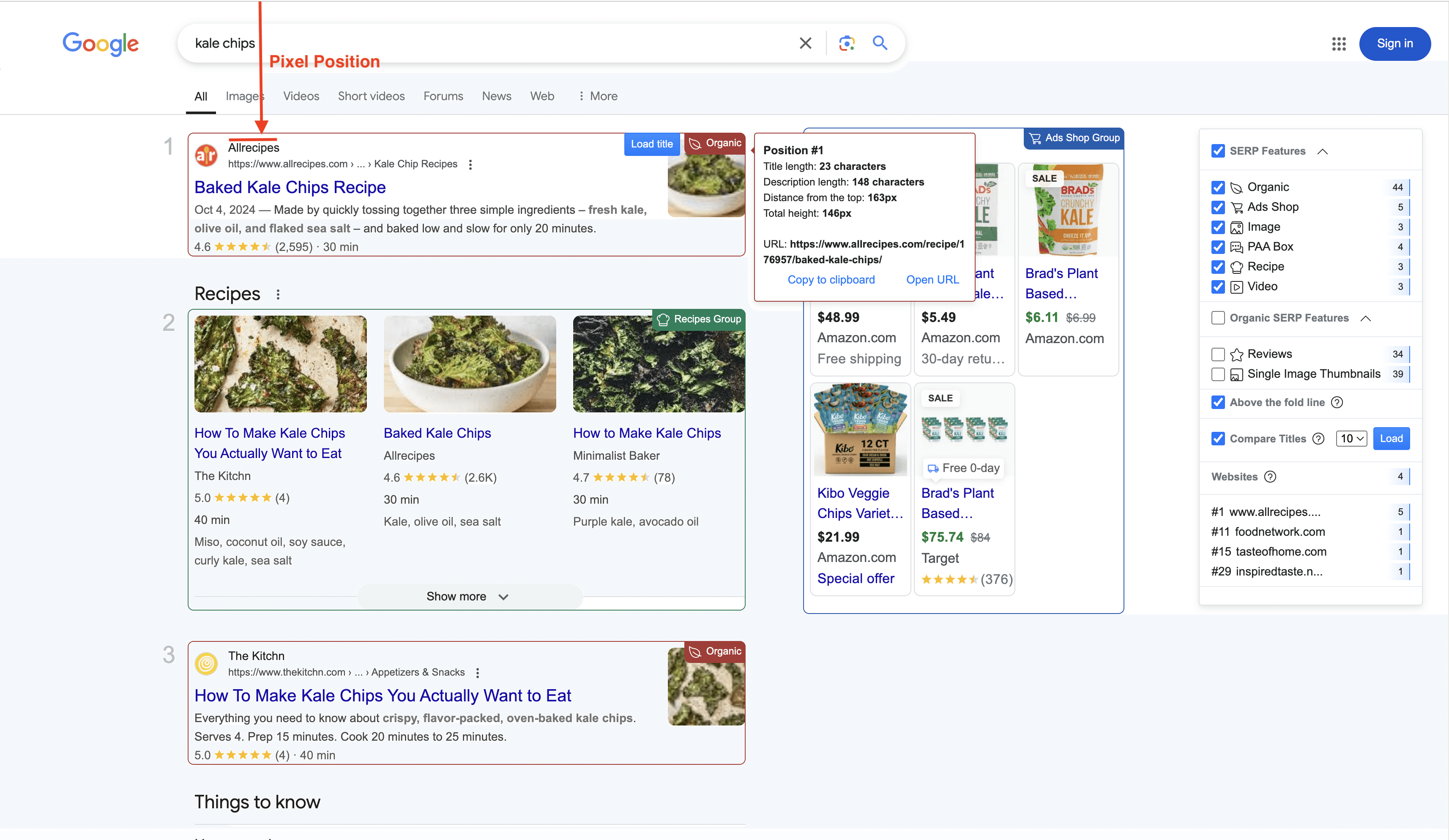Image resolution: width=1449 pixels, height=840 pixels.
Task: Open the Short videos tab
Action: [x=372, y=96]
